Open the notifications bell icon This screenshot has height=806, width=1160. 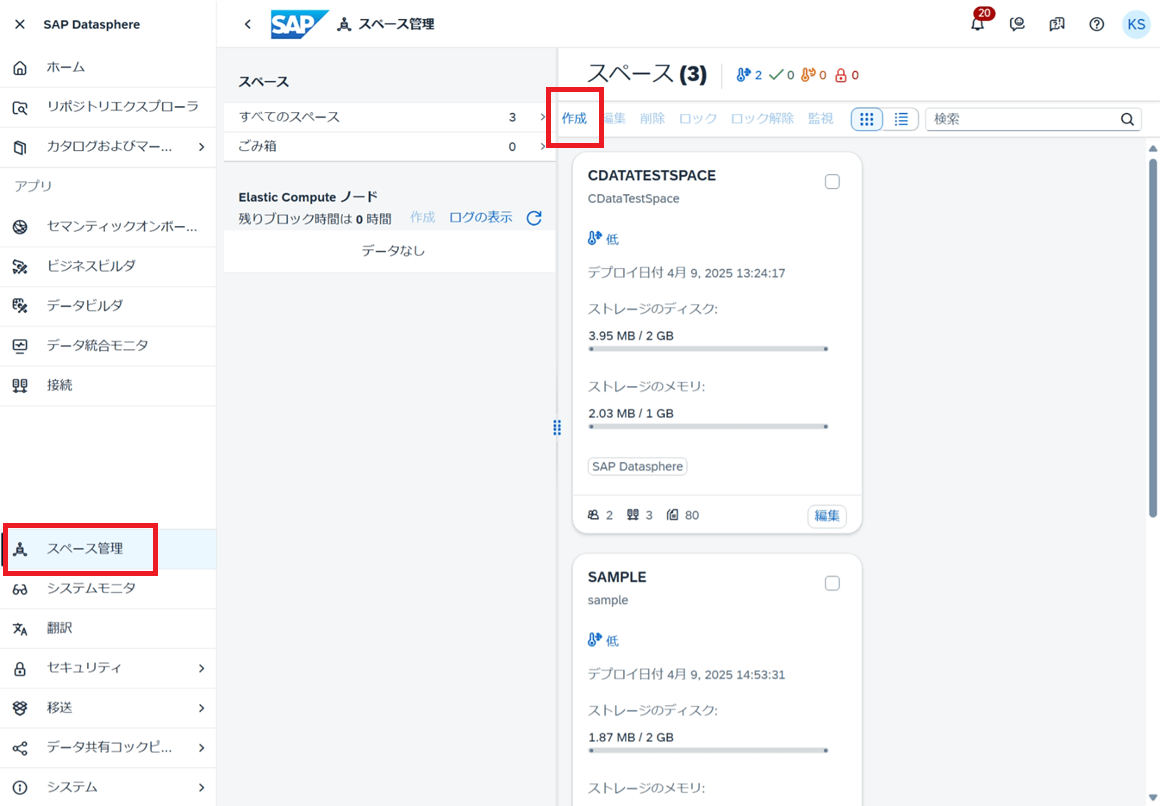click(978, 24)
